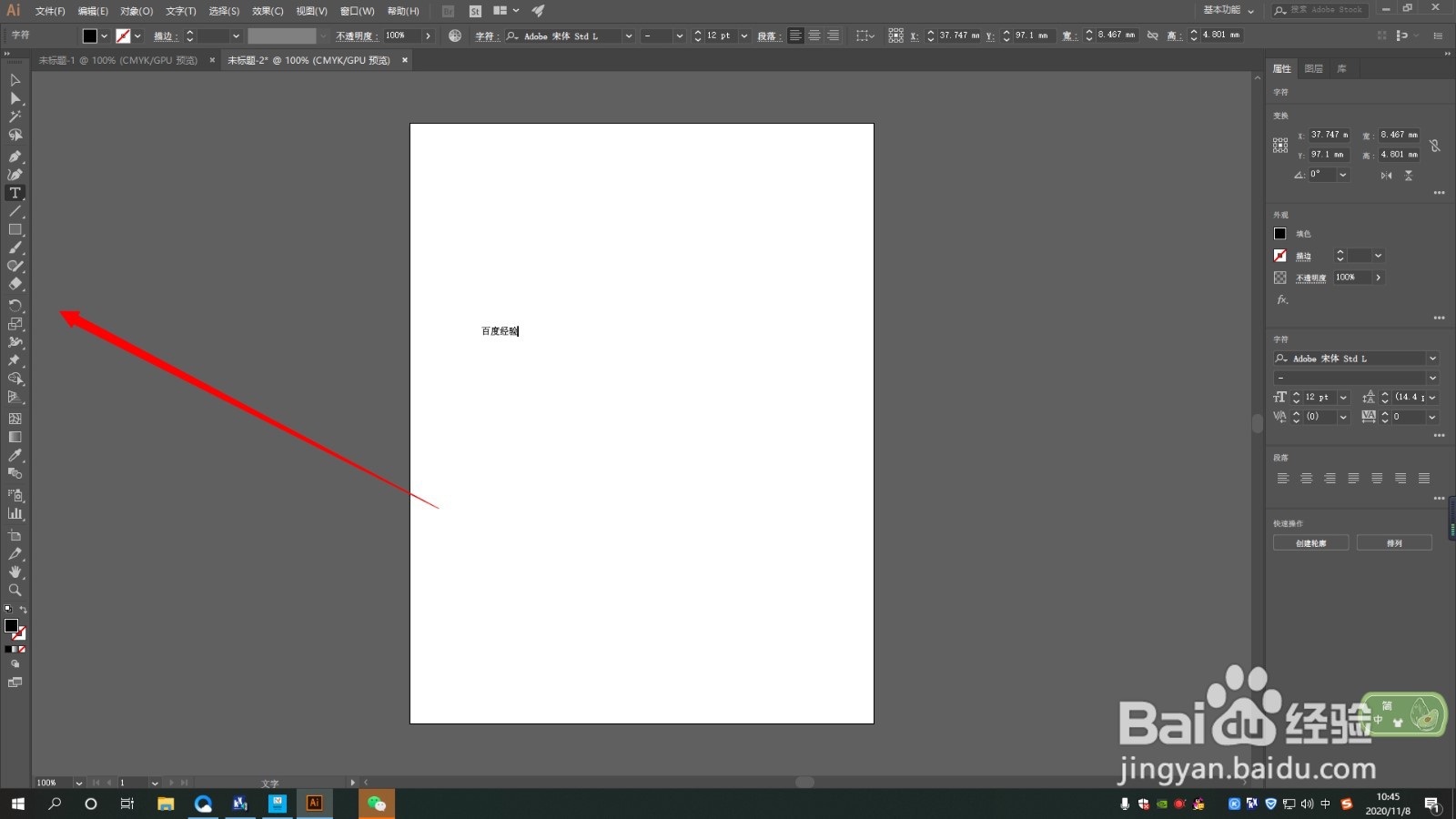Align text right in the control bar
Viewport: 1456px width, 819px height.
coord(834,35)
